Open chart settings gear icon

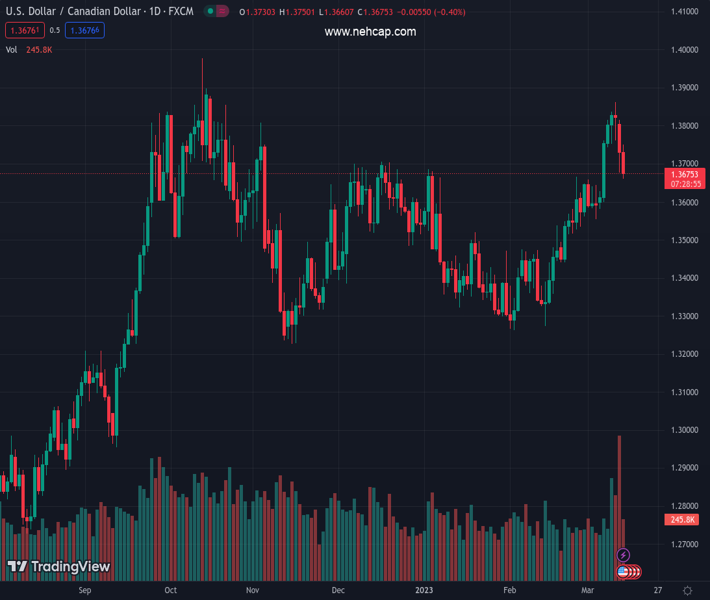(687, 591)
